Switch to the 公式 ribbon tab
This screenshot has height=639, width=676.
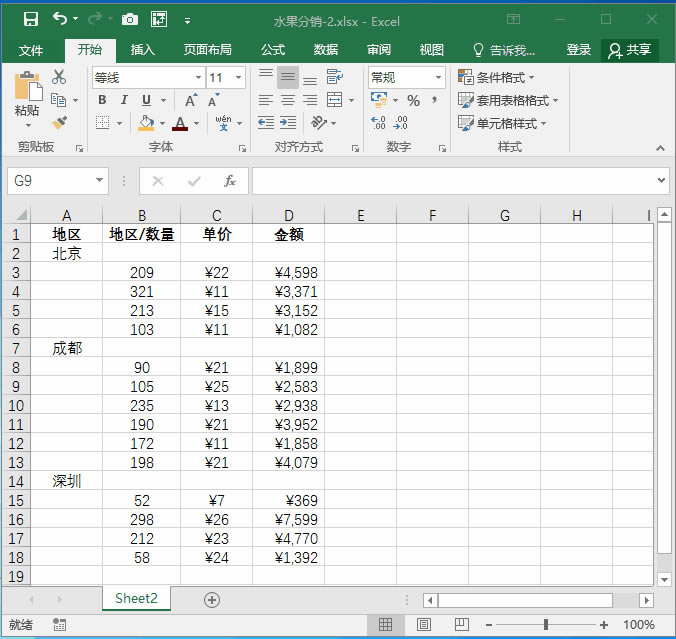[x=272, y=50]
